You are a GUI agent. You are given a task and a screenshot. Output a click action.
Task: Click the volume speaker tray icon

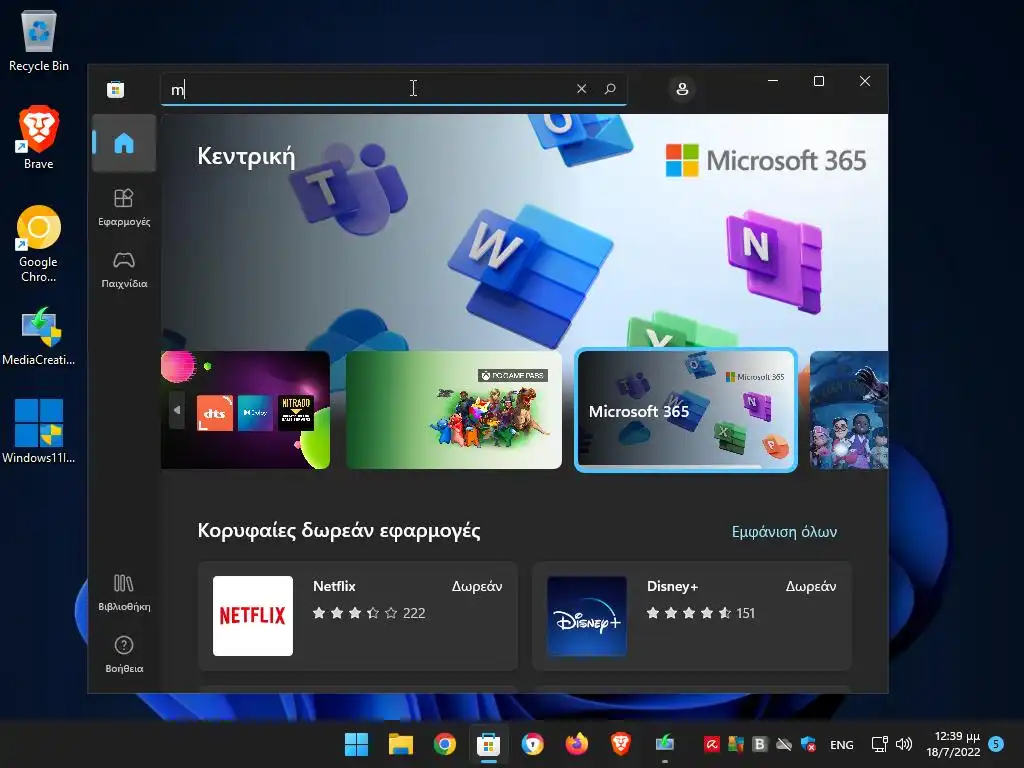click(x=904, y=744)
